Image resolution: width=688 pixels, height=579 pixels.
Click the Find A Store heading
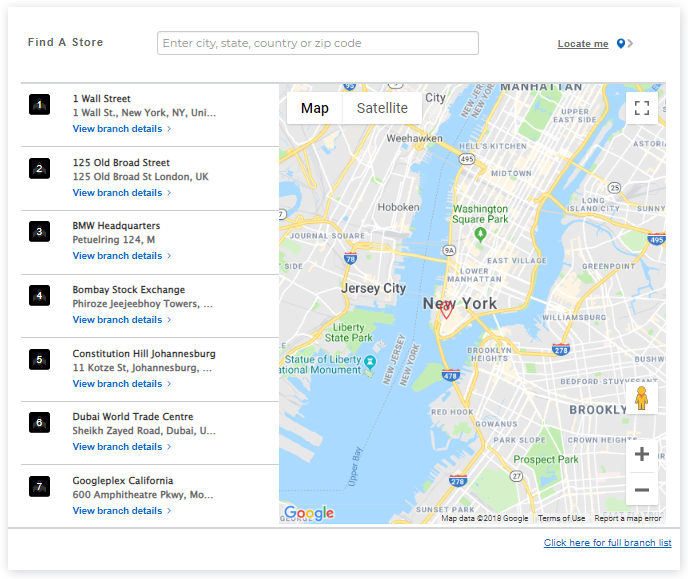[65, 43]
